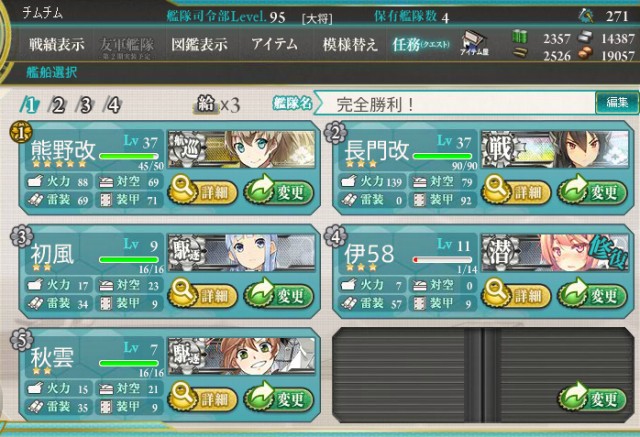Open 模様替え furniture menu
The image size is (640, 437).
tap(349, 44)
